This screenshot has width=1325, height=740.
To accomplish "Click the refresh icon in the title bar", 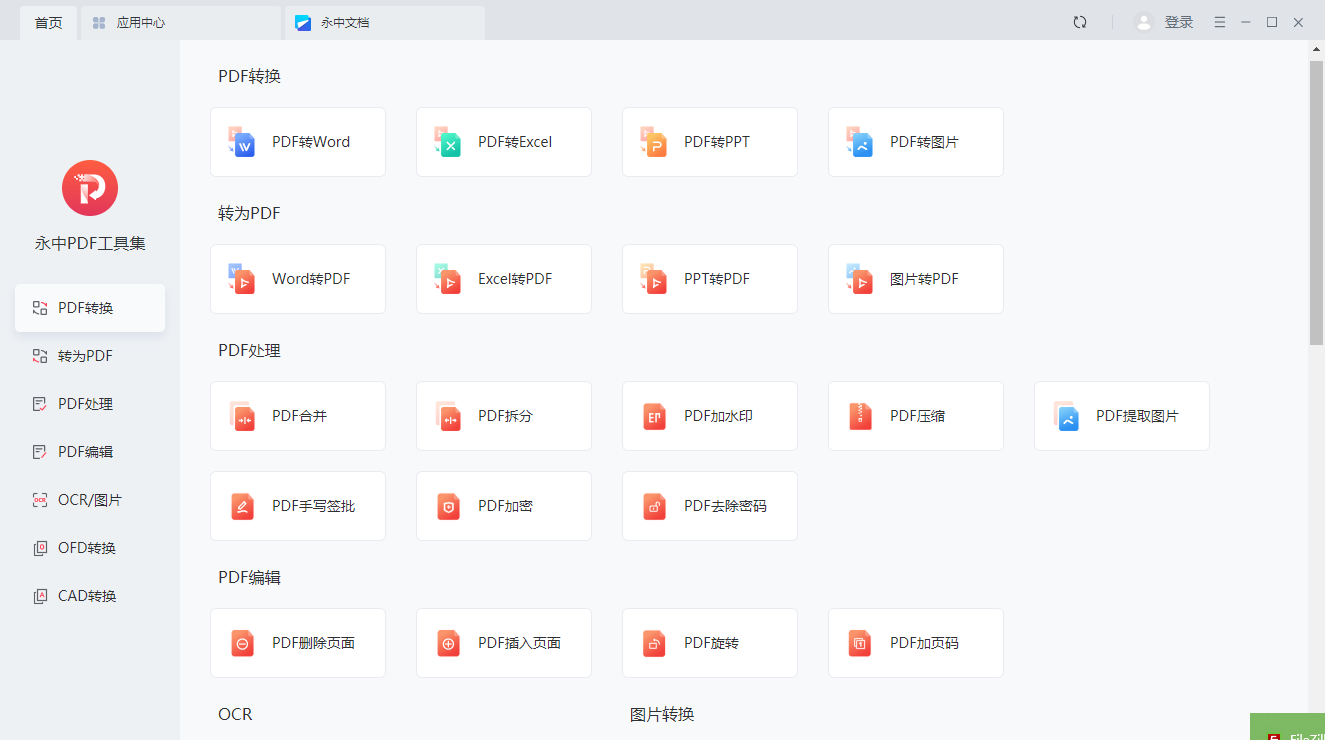I will pyautogui.click(x=1079, y=21).
